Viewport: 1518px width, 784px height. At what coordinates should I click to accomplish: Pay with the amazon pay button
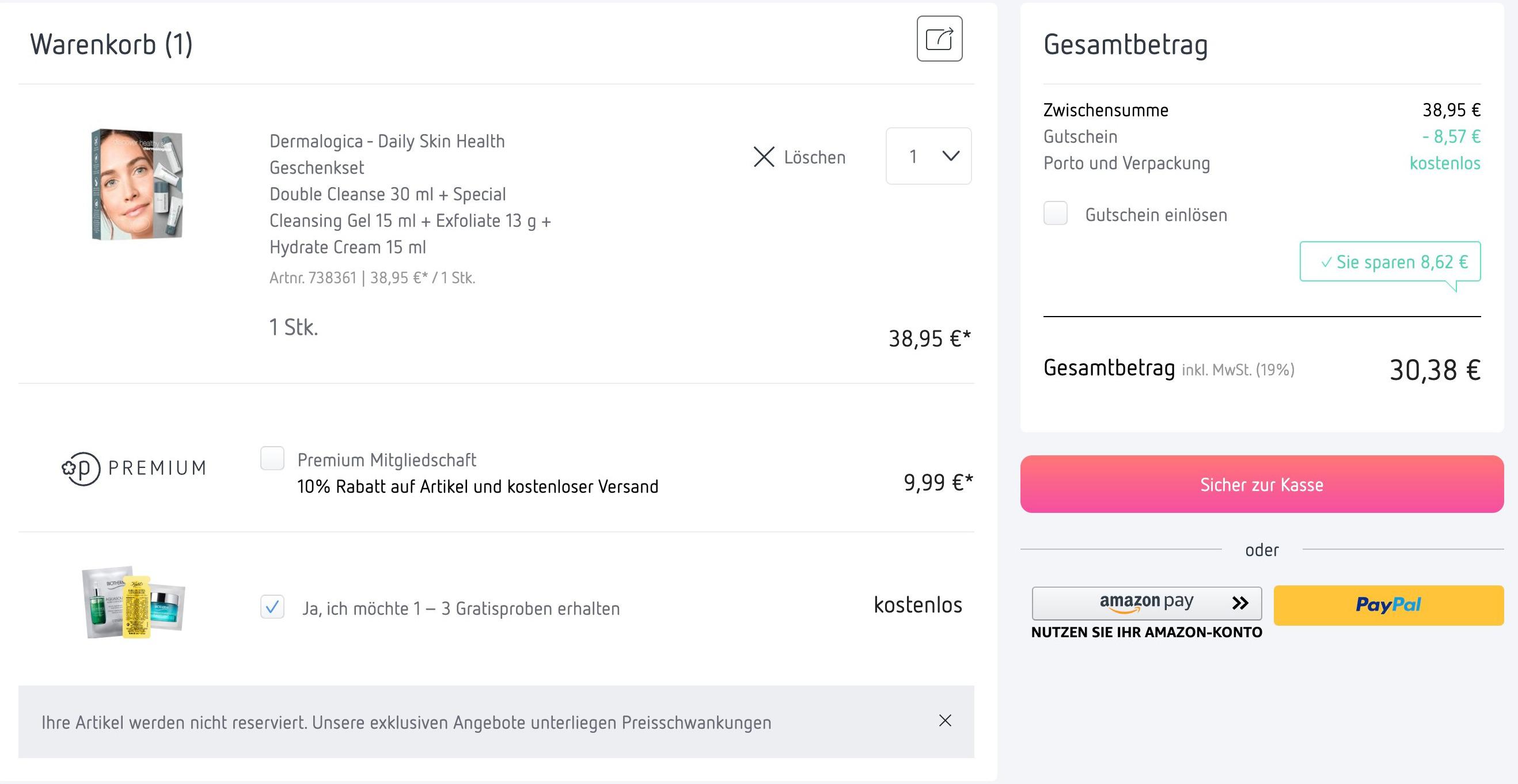[1147, 603]
